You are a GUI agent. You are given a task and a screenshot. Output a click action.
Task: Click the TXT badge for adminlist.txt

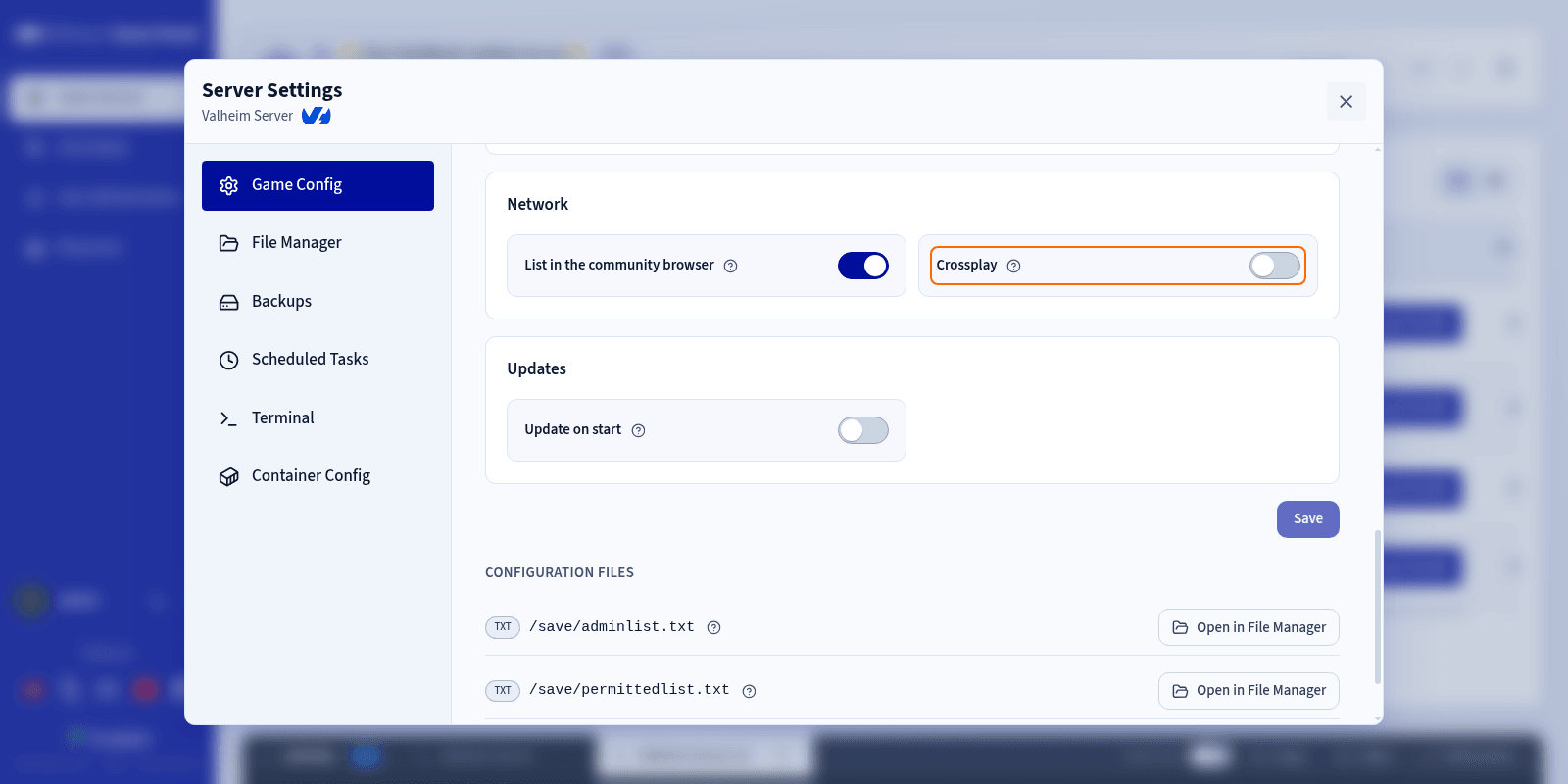click(x=503, y=627)
